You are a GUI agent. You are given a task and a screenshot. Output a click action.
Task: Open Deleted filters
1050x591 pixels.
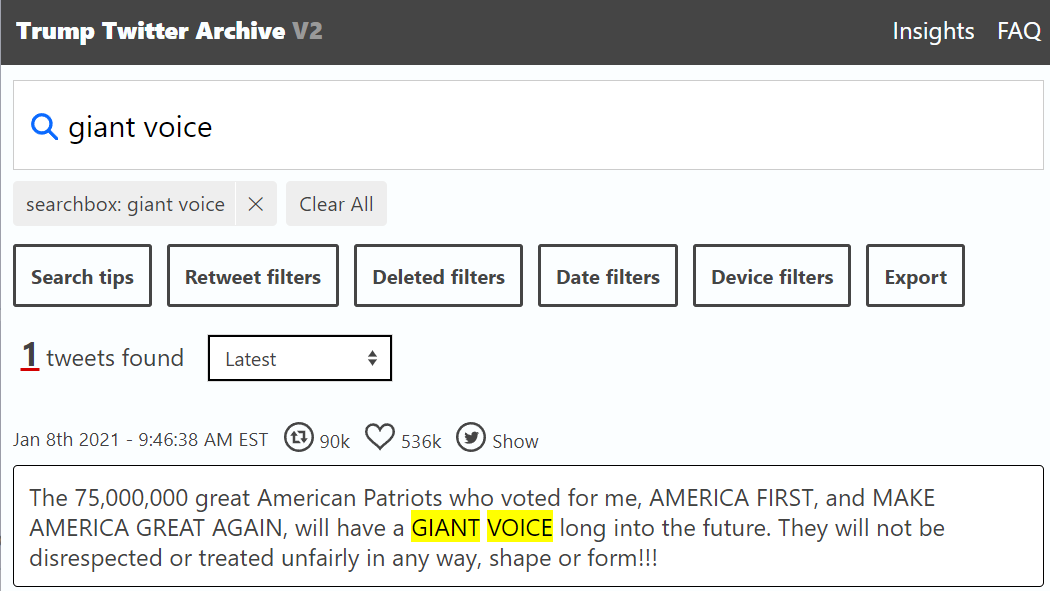point(439,276)
